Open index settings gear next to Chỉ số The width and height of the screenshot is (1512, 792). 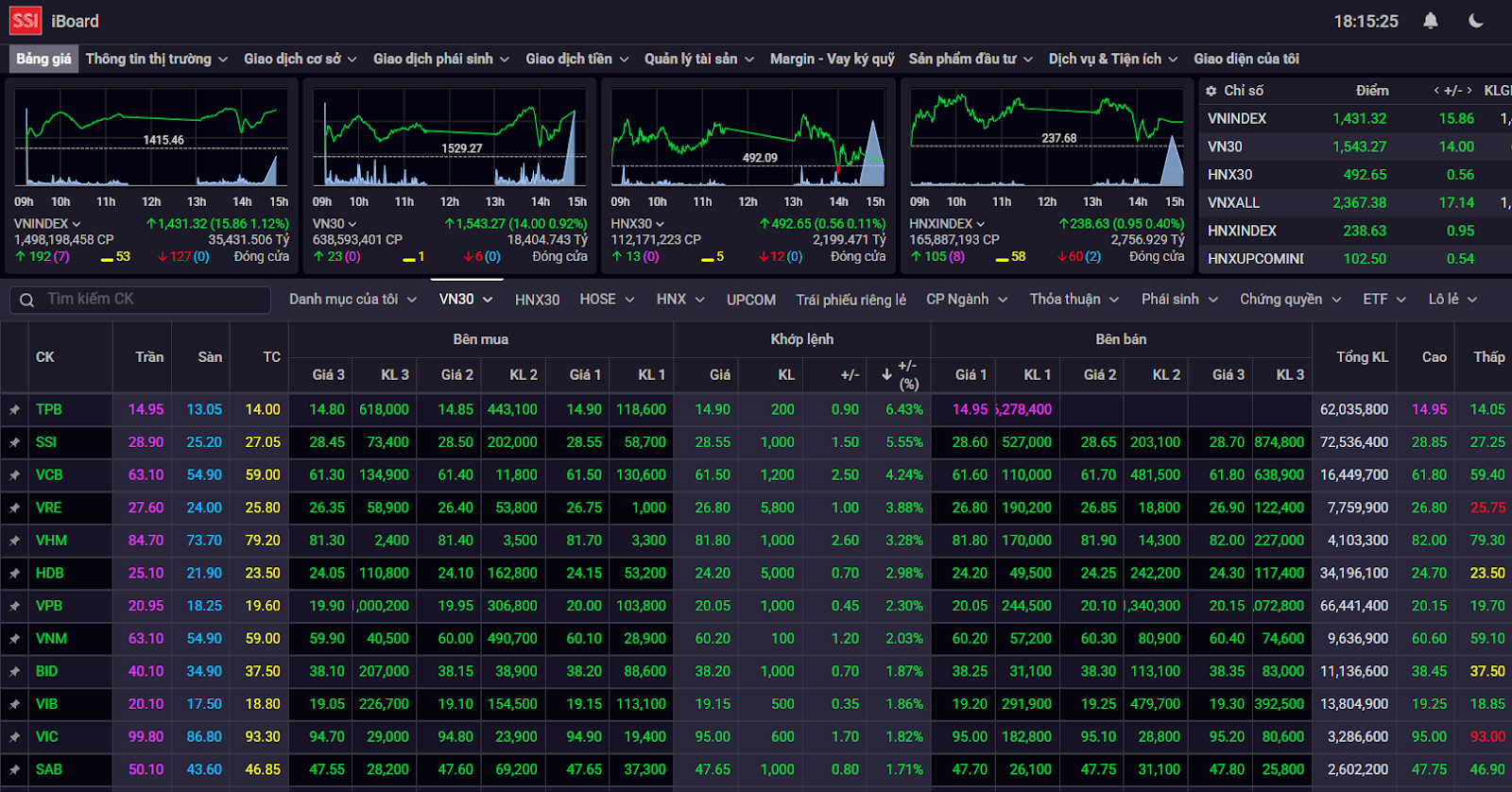1211,91
